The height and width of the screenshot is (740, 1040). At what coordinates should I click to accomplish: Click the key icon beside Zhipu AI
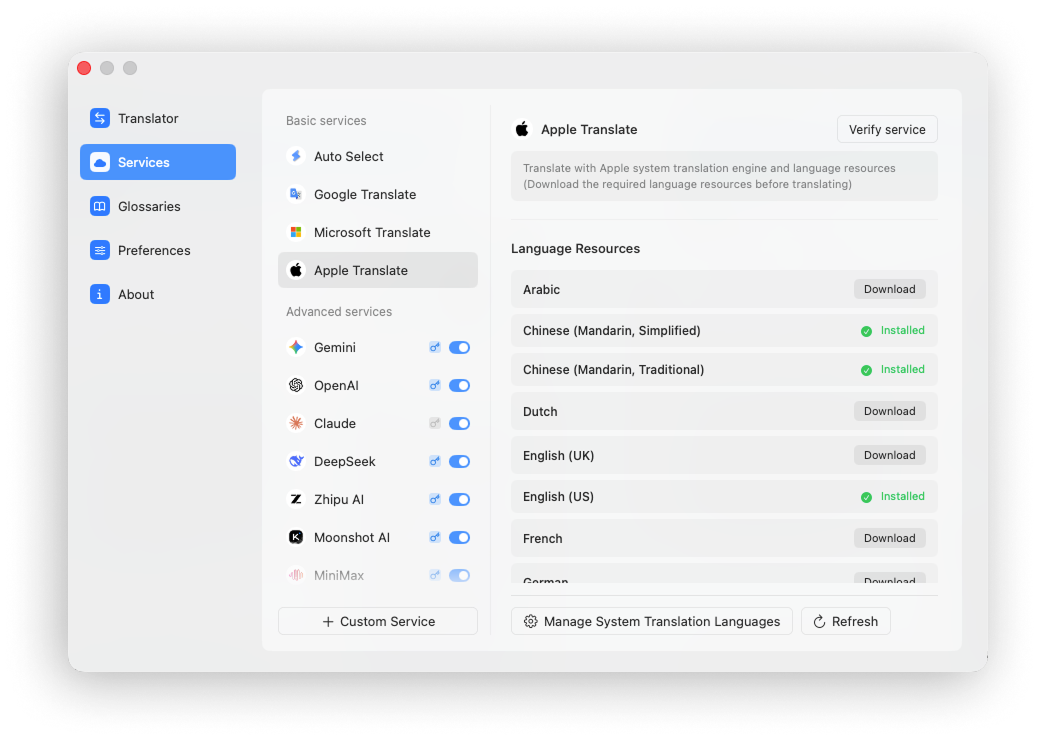[x=434, y=499]
